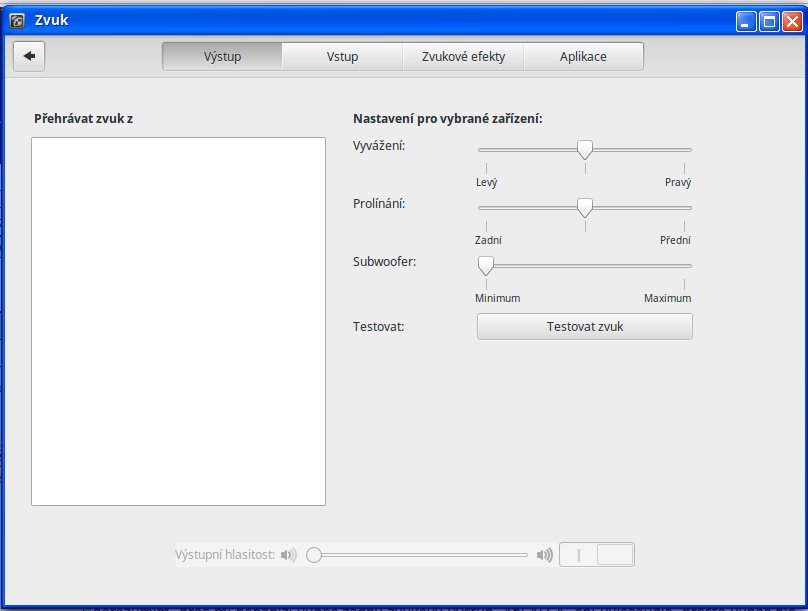The image size is (808, 611).
Task: Click the Zvuk window icon in title bar
Action: point(17,20)
